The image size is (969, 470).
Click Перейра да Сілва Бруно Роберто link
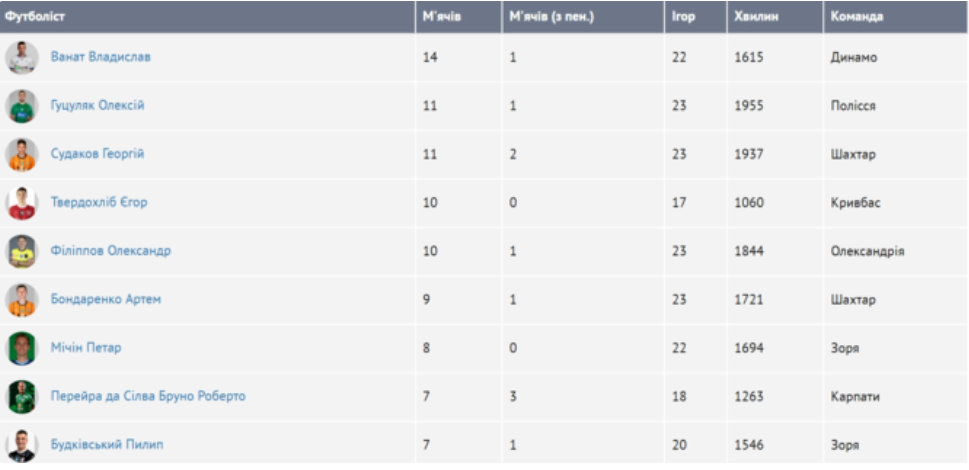click(x=148, y=396)
